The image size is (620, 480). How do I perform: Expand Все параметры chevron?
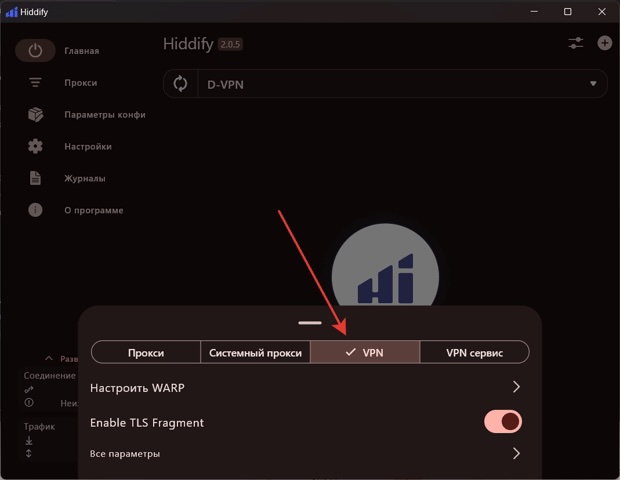pyautogui.click(x=516, y=454)
